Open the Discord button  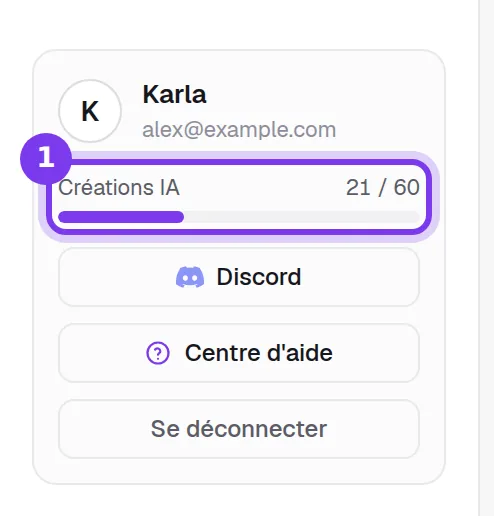(239, 277)
